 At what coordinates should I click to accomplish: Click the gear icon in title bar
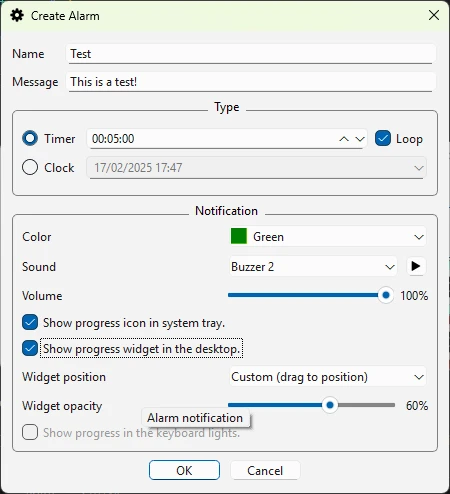pyautogui.click(x=17, y=15)
